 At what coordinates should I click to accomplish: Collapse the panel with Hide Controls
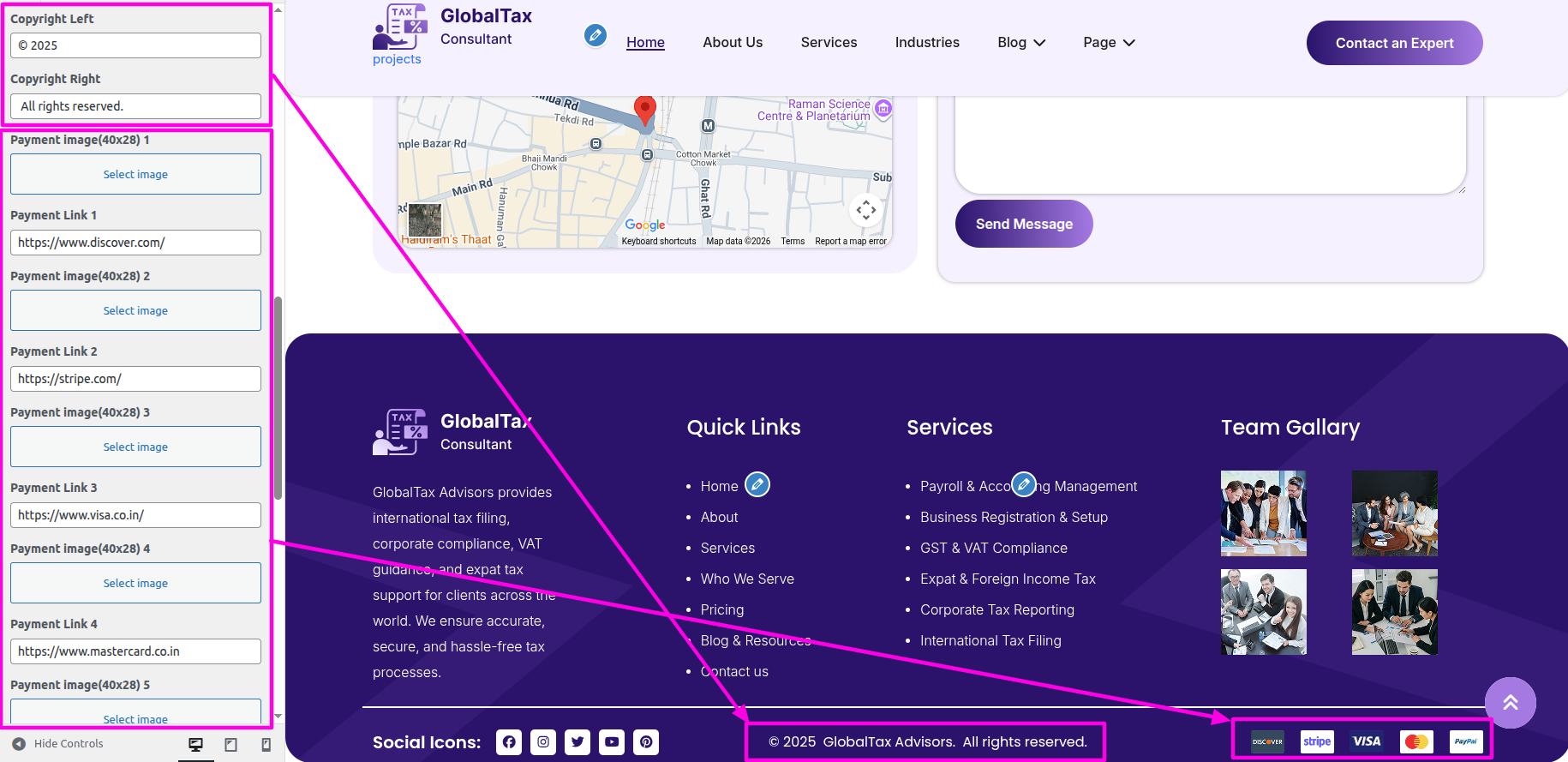tap(58, 744)
